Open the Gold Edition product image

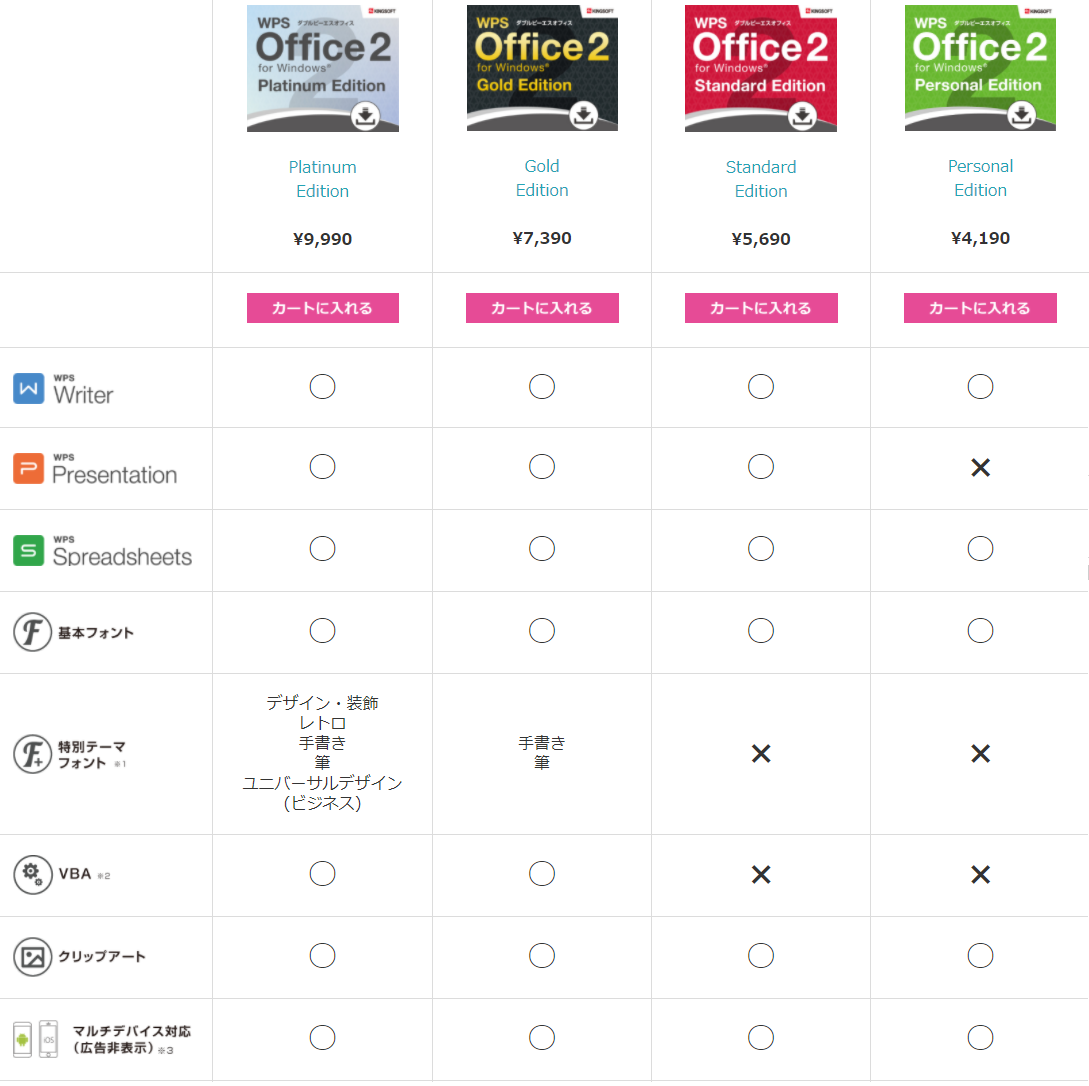542,68
